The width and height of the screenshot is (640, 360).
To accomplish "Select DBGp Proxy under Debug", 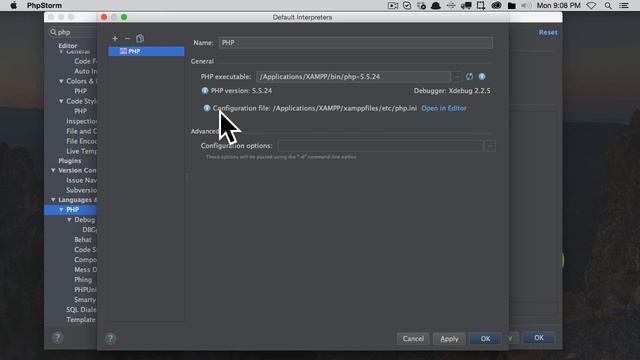I will [89, 230].
